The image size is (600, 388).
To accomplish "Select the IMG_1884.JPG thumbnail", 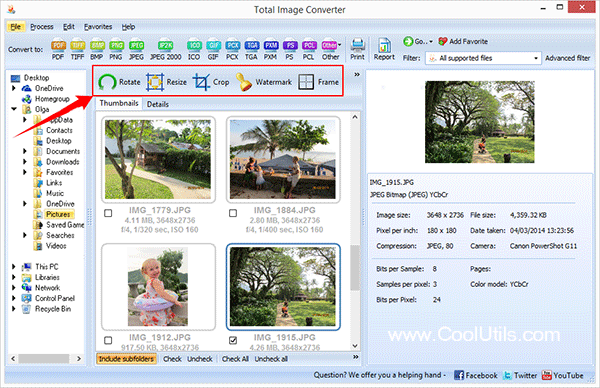I will click(x=283, y=160).
